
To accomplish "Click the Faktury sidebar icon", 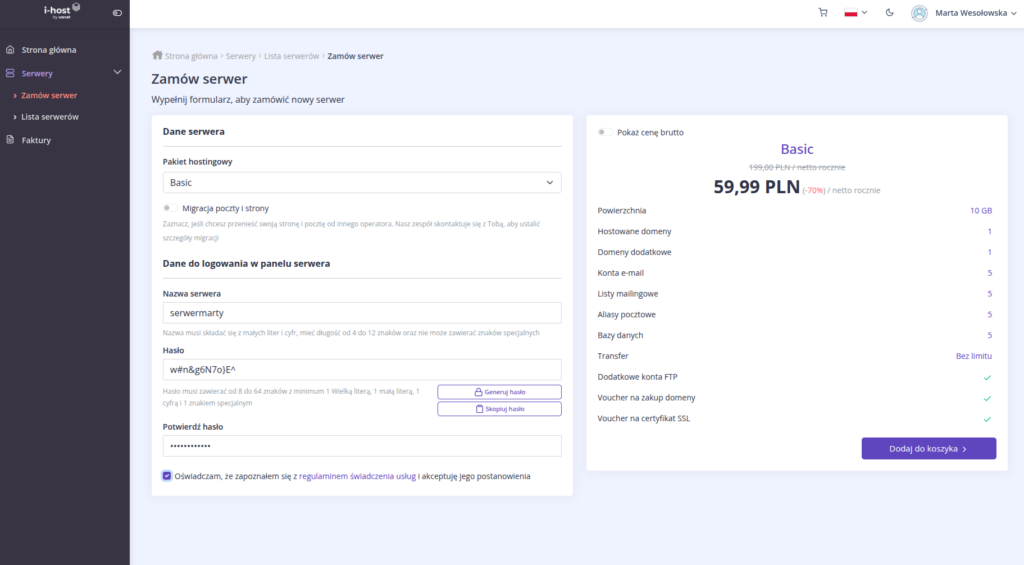I will [x=10, y=140].
